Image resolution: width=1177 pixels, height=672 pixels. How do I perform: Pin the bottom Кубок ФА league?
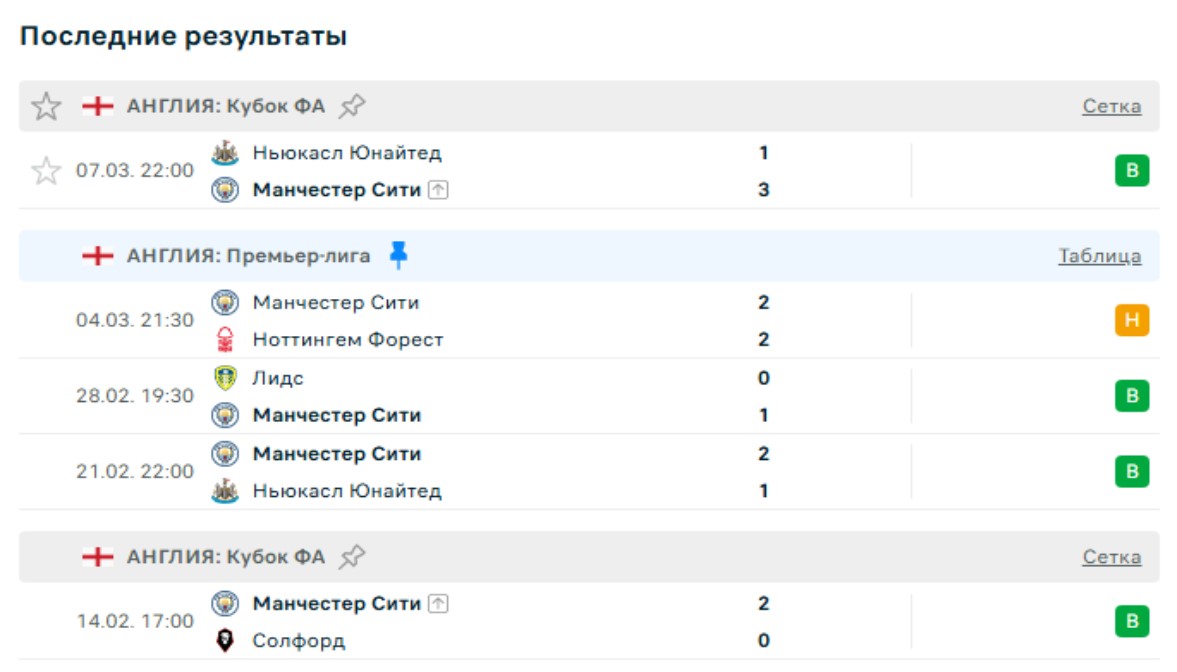(351, 557)
